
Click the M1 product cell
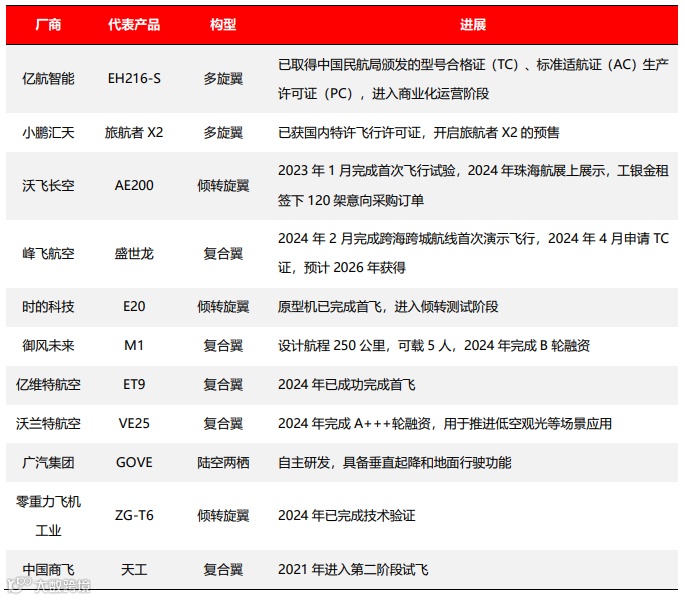(134, 346)
